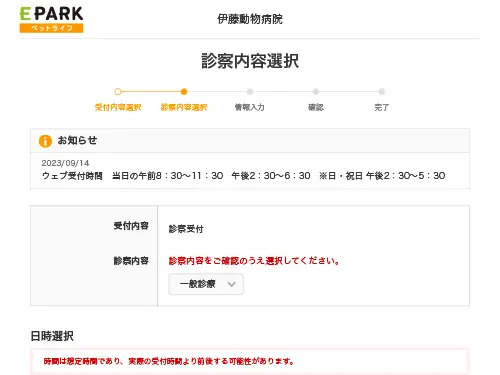Viewport: 500px width, 375px height.
Task: Open the 一般診療 dropdown
Action: (x=206, y=284)
